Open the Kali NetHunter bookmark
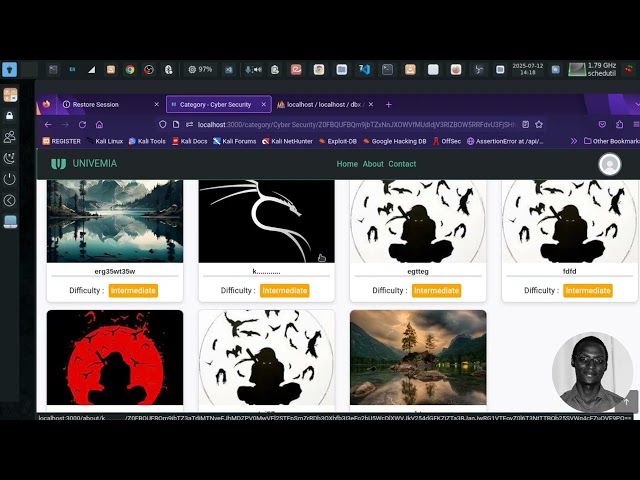Image resolution: width=640 pixels, height=480 pixels. [287, 141]
